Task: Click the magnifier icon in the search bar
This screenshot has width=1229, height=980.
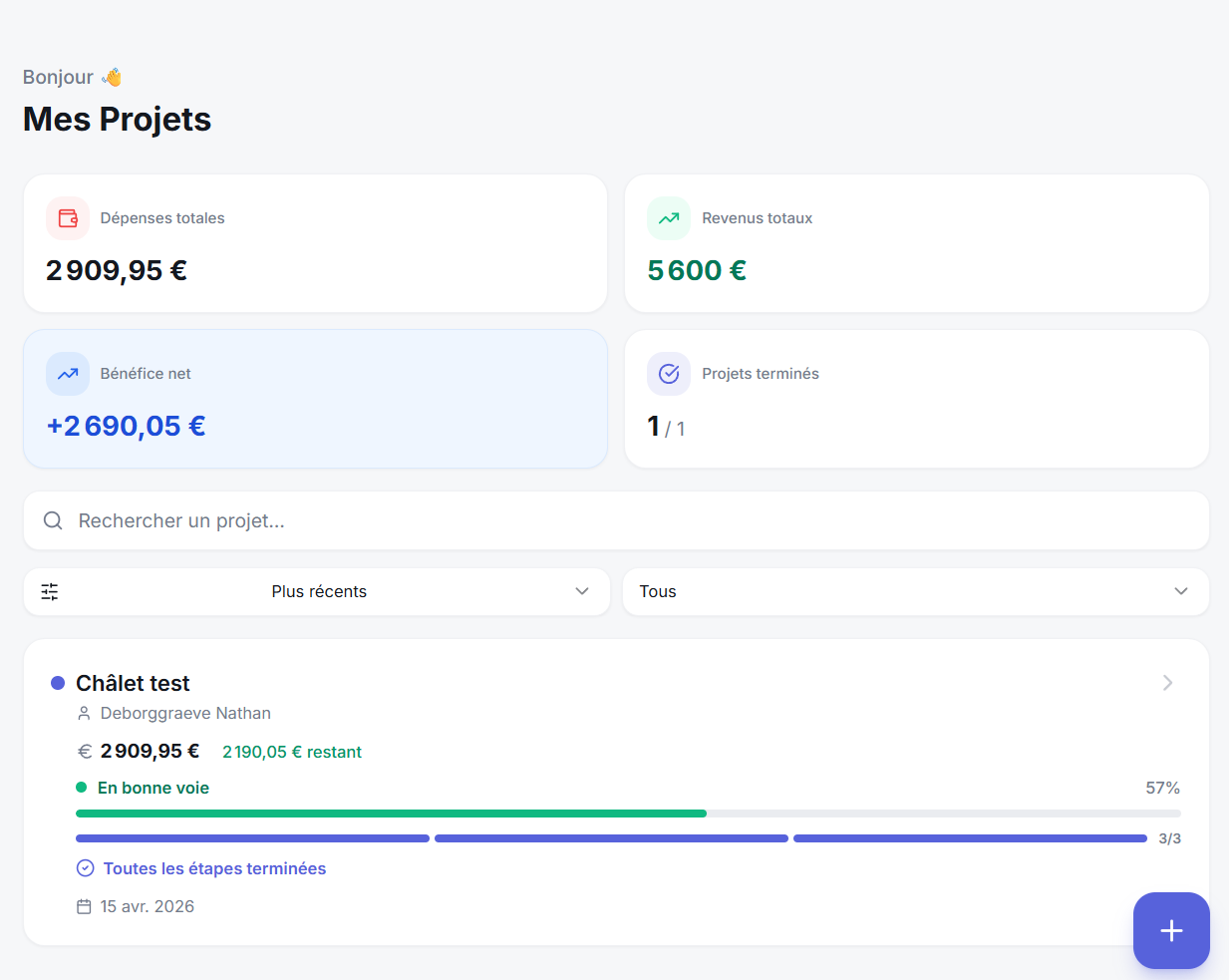Action: (53, 520)
